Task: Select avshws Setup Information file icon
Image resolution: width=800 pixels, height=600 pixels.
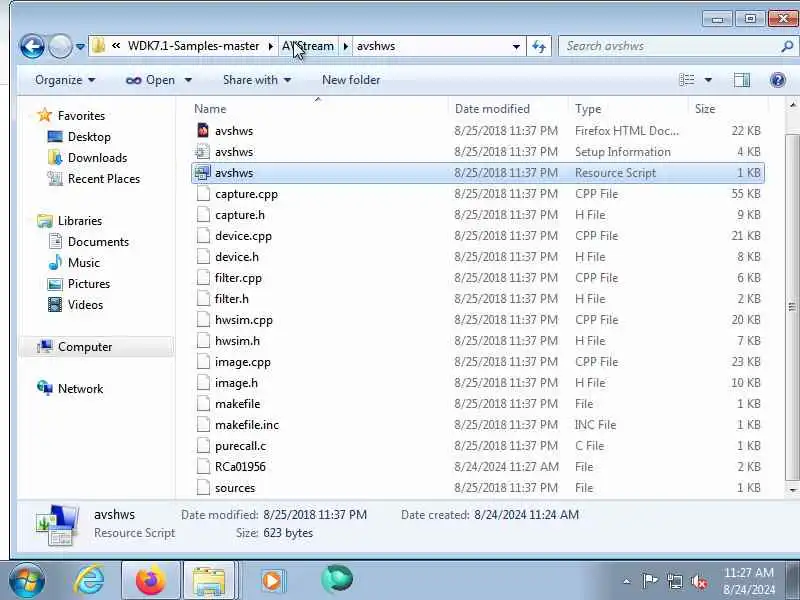Action: click(203, 152)
